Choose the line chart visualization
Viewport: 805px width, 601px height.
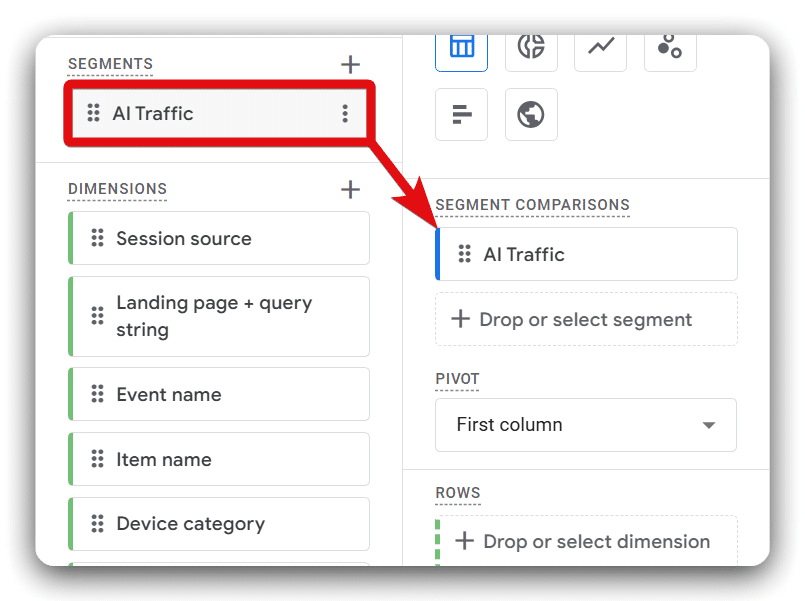600,47
